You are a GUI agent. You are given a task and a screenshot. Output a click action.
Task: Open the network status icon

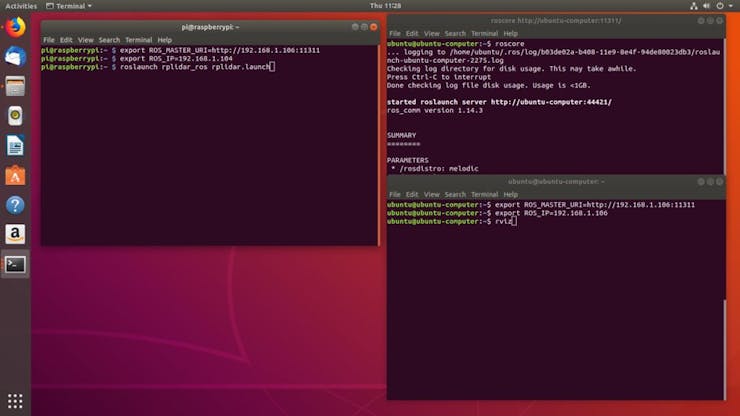693,6
